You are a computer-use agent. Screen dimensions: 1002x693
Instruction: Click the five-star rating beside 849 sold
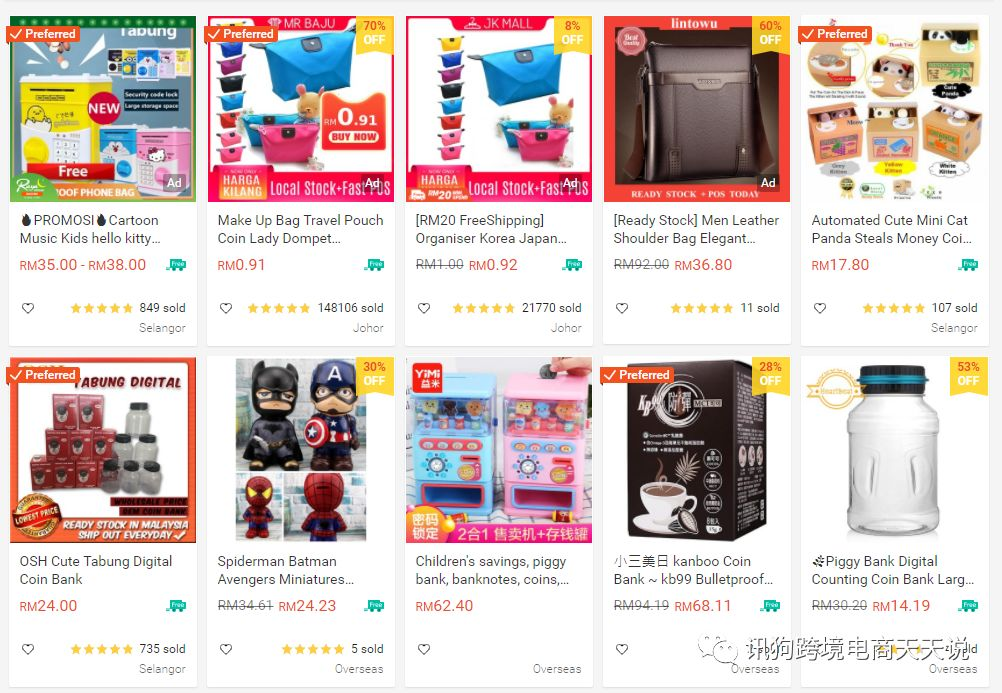(x=102, y=308)
